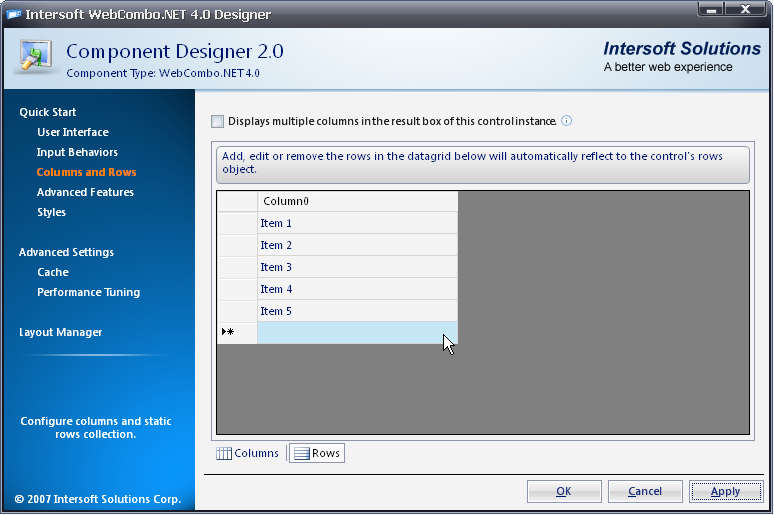The width and height of the screenshot is (774, 515).
Task: Open Styles section in sidebar
Action: point(51,212)
